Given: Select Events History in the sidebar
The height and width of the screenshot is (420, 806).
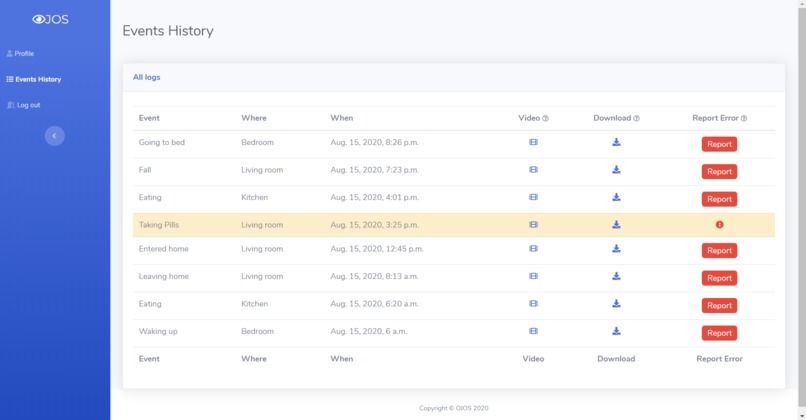Looking at the screenshot, I should [33, 79].
